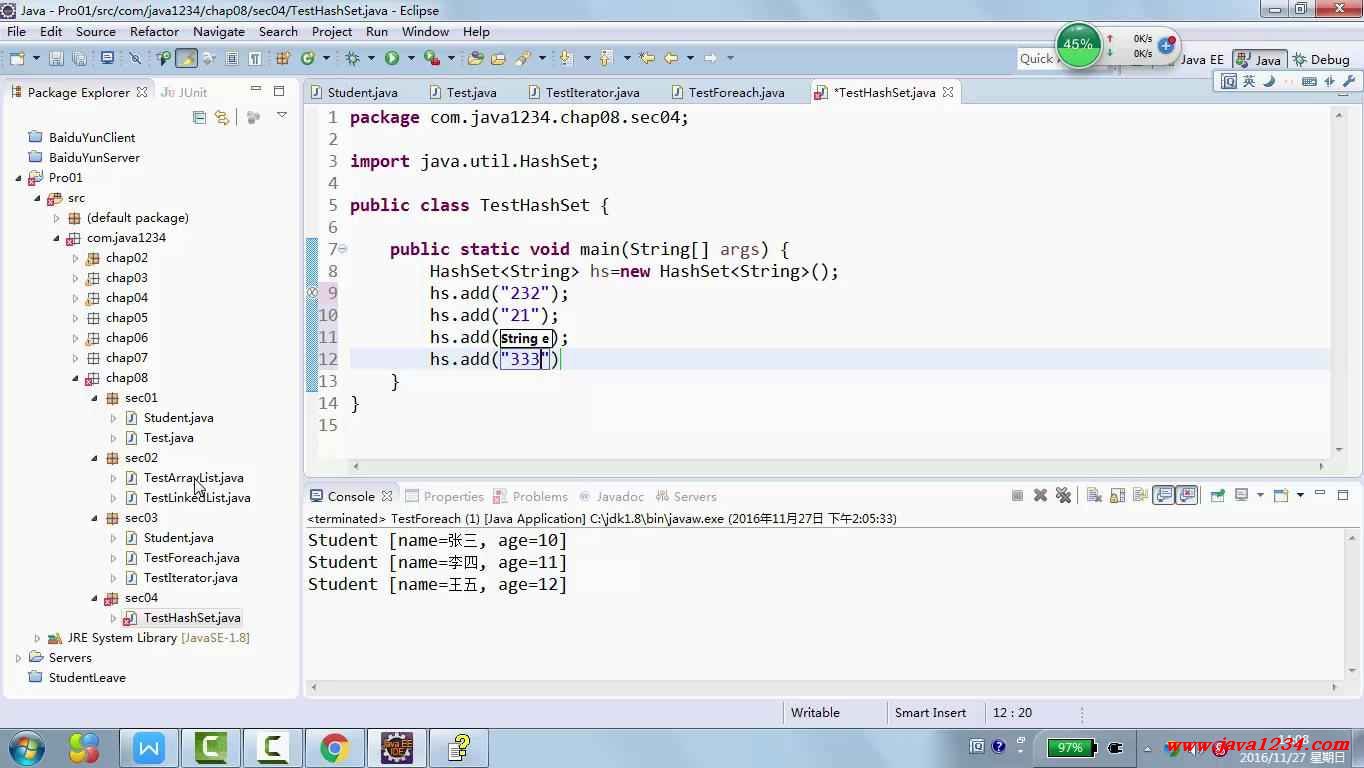
Task: Select TestHashSet.java in Package Explorer
Action: coord(192,618)
